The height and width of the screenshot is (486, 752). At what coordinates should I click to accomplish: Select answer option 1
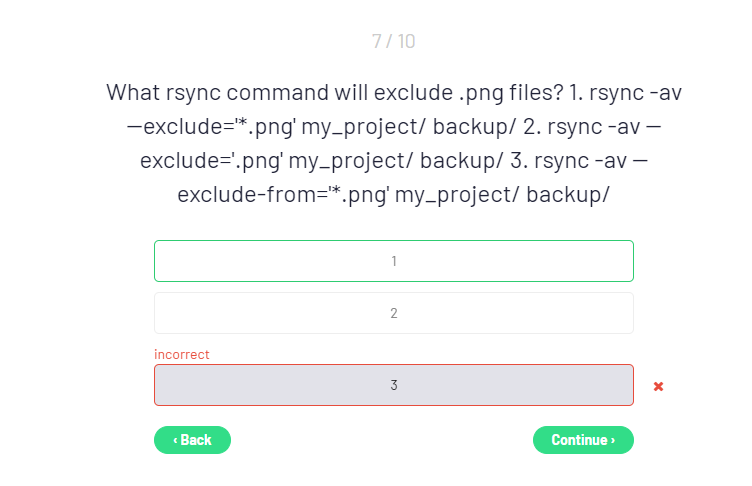click(x=393, y=261)
